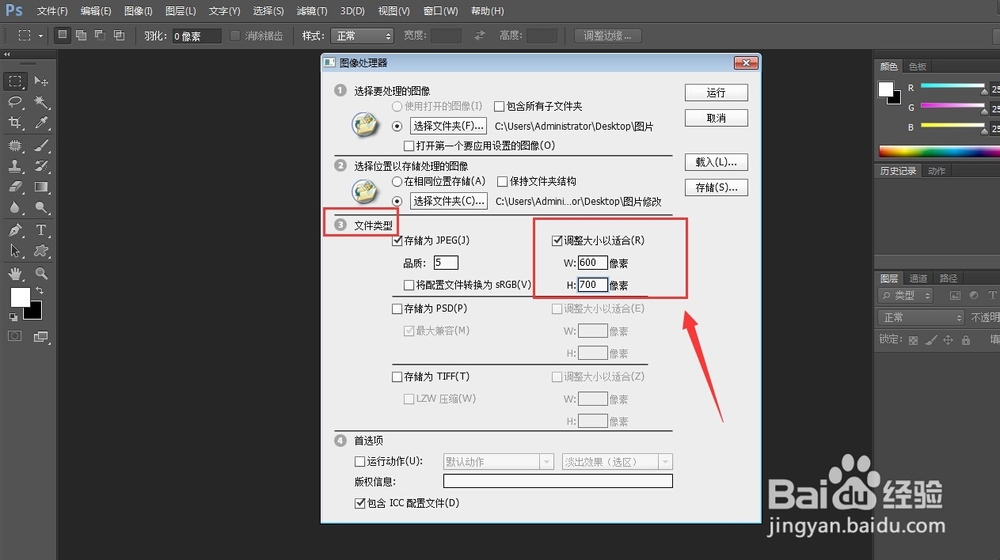Select the Zoom tool
The image size is (1000, 560).
click(41, 274)
